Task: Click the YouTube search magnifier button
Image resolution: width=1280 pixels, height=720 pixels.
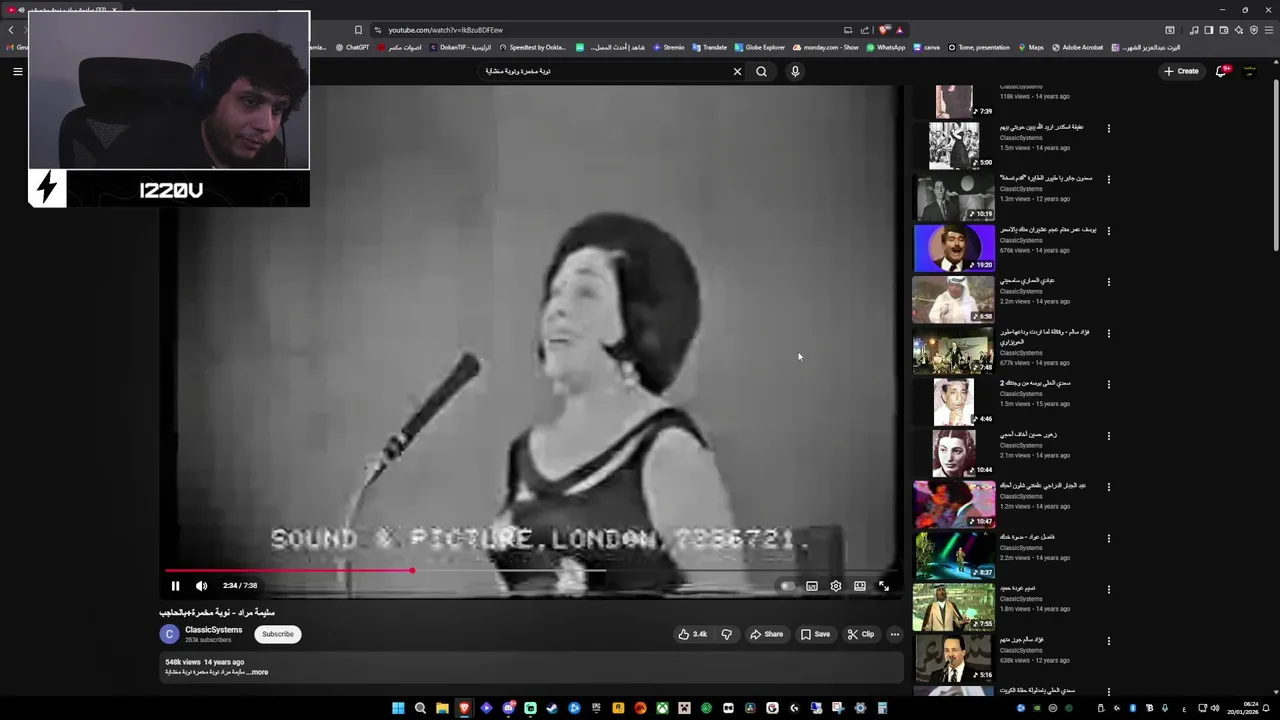Action: click(761, 71)
